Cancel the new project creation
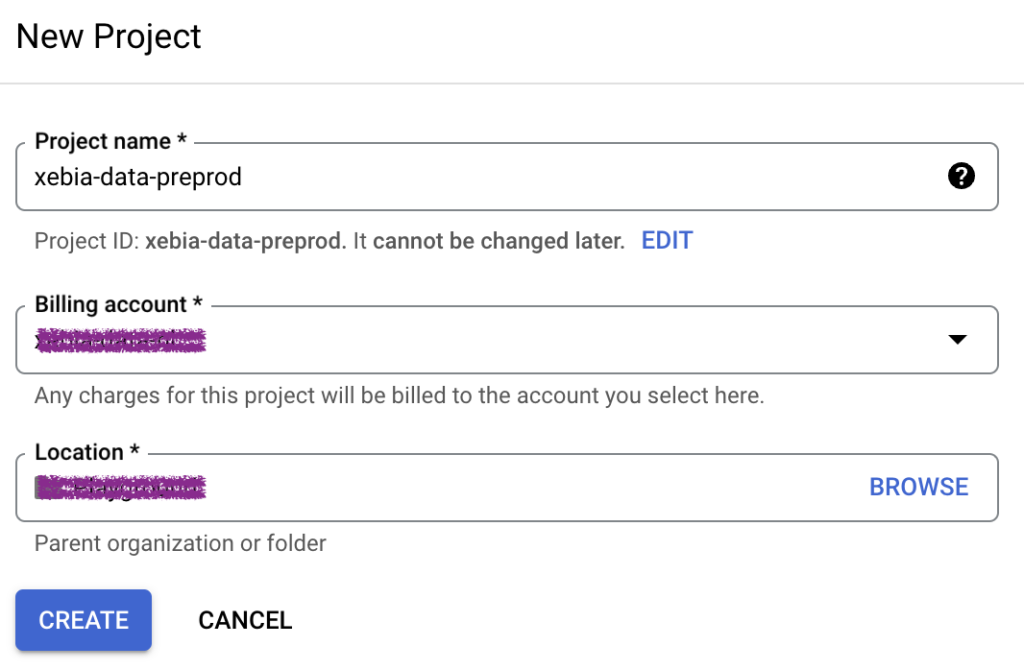The image size is (1024, 670). tap(245, 620)
